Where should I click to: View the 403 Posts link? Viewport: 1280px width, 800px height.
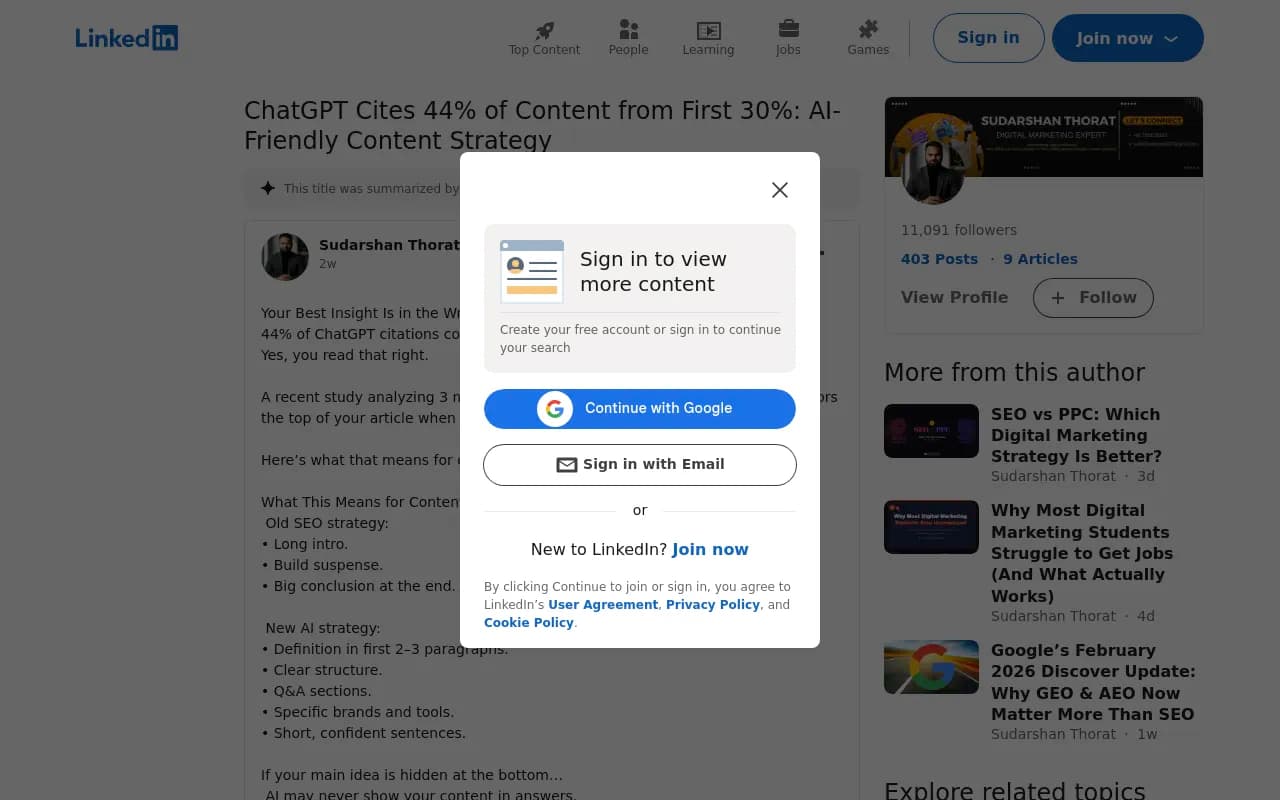point(939,259)
